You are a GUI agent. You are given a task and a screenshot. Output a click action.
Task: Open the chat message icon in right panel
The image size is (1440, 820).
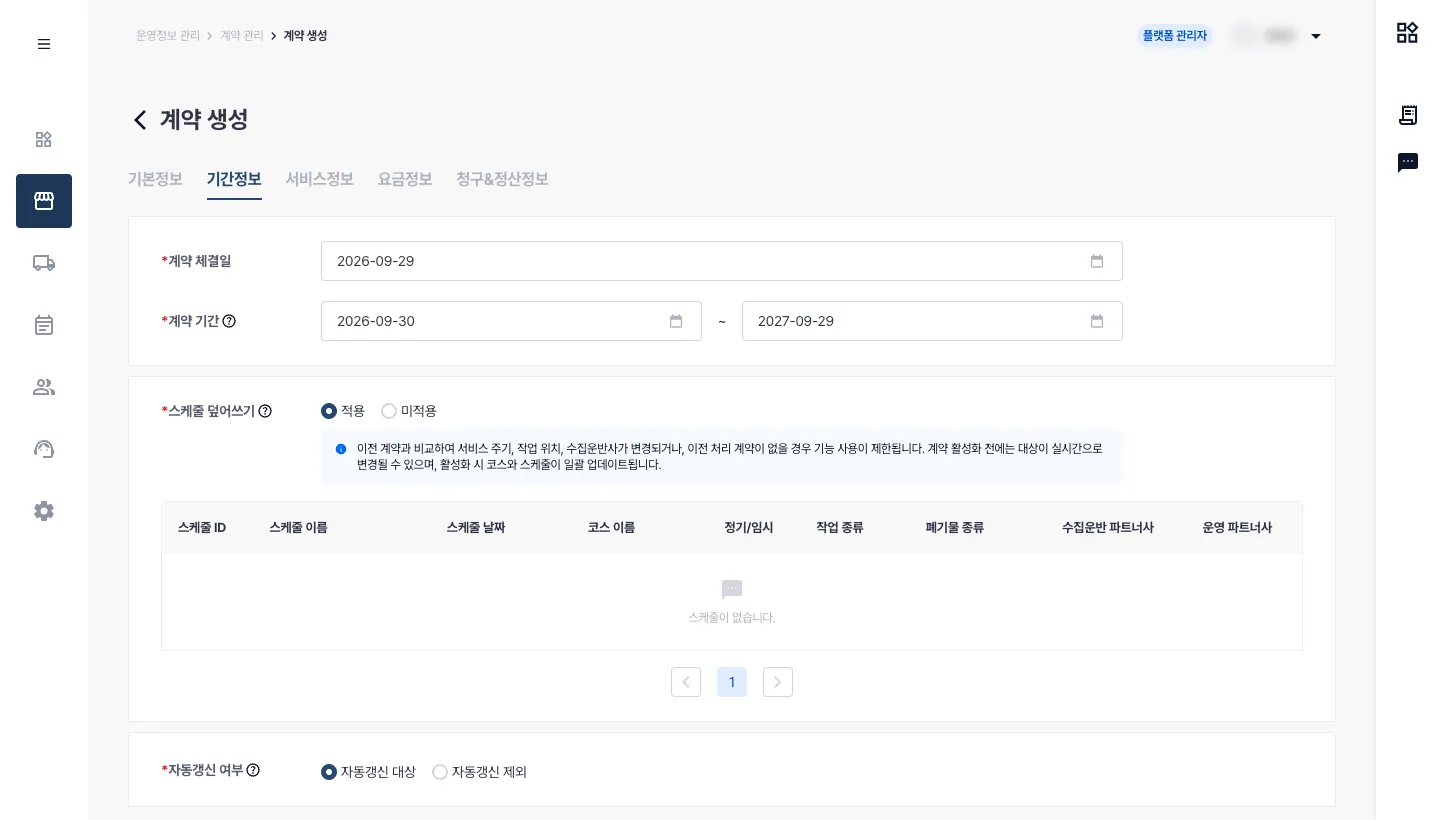click(x=1408, y=162)
